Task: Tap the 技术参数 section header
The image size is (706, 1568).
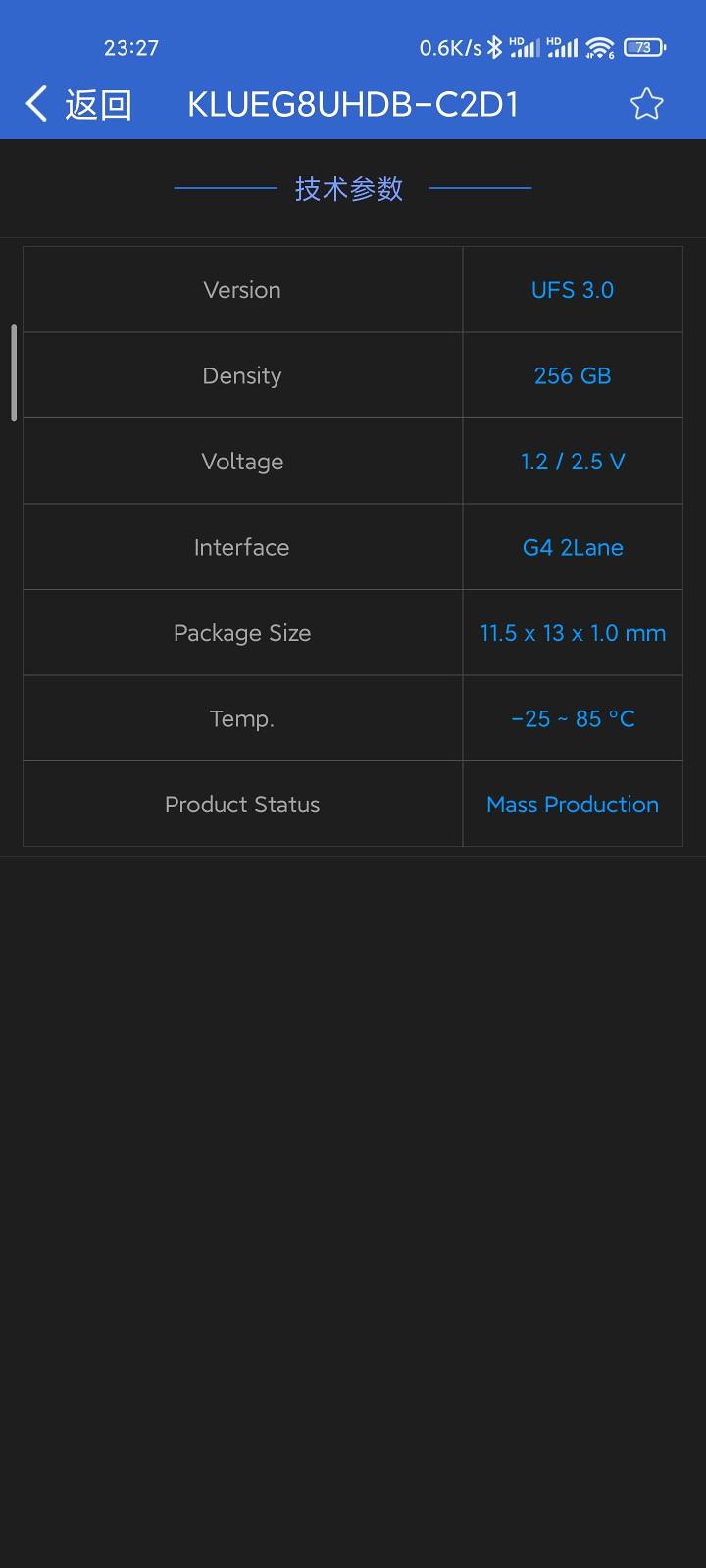Action: click(x=349, y=188)
